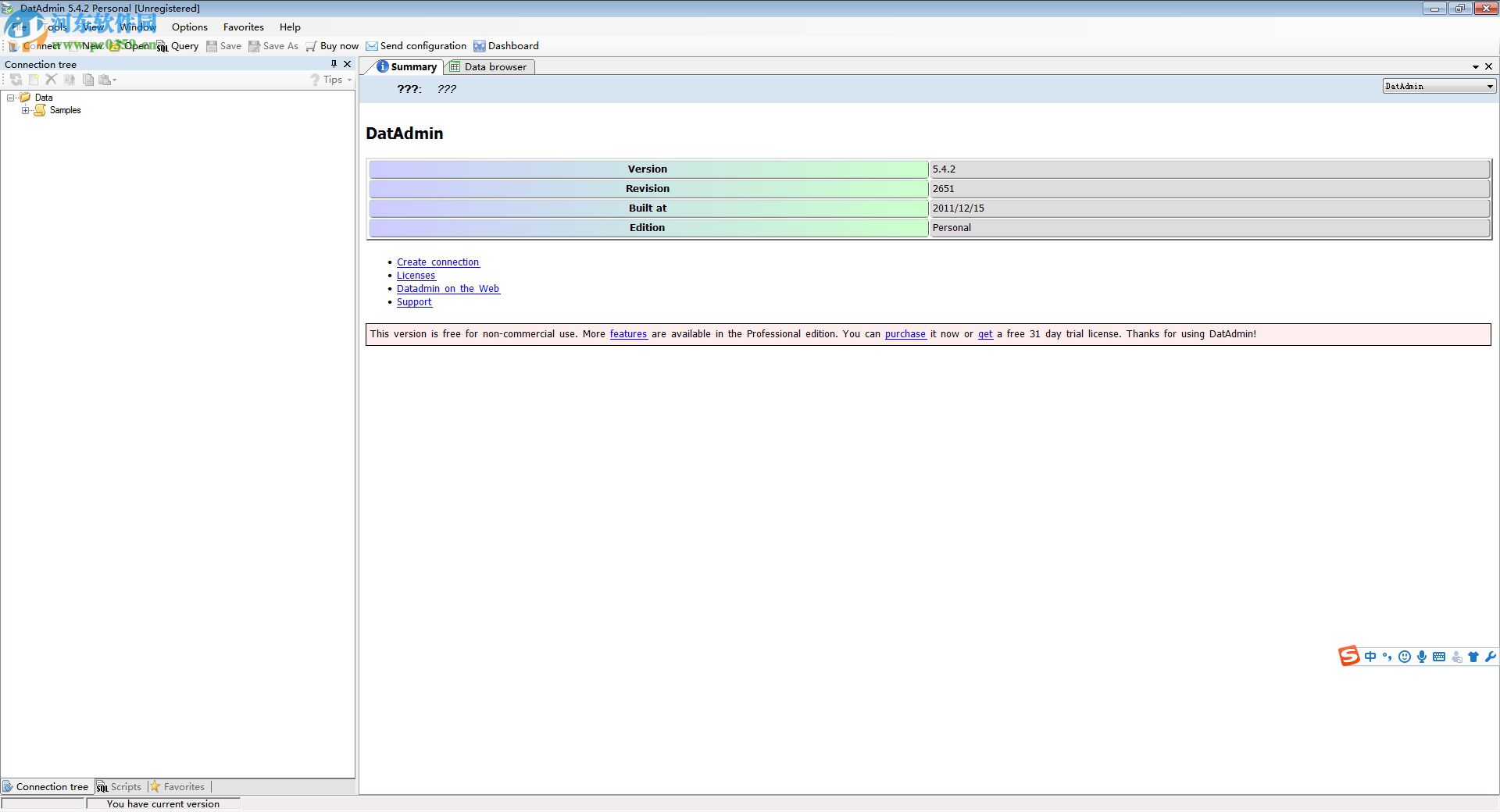1500x812 pixels.
Task: Expand the Samples tree node
Action: tap(26, 110)
